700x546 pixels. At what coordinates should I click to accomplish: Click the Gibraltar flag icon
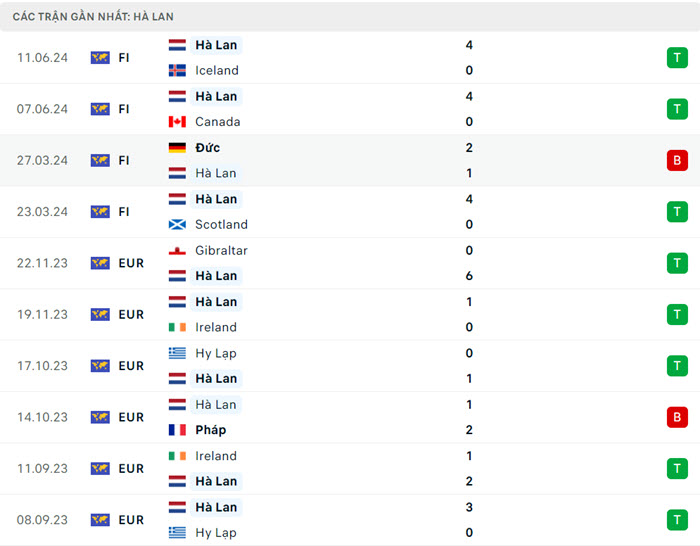177,251
